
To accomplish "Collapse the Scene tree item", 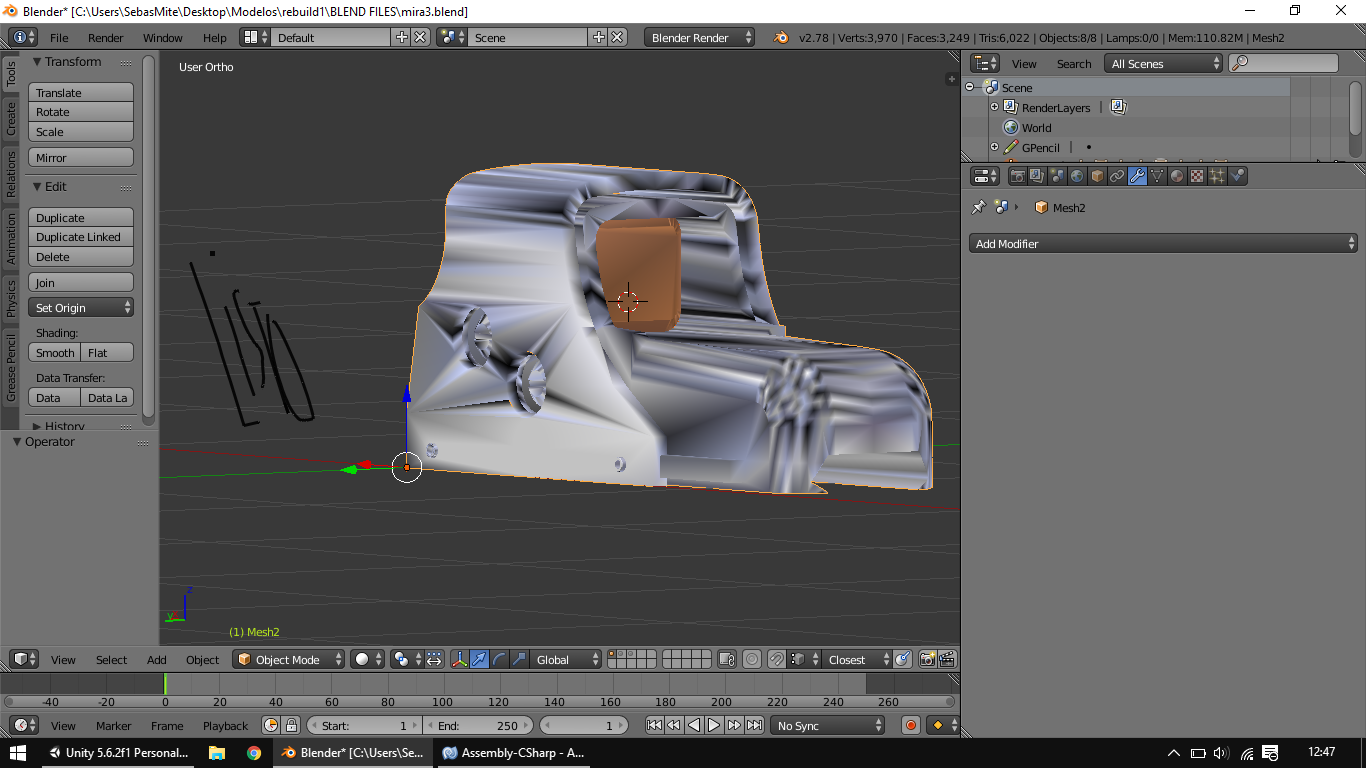I will (970, 87).
